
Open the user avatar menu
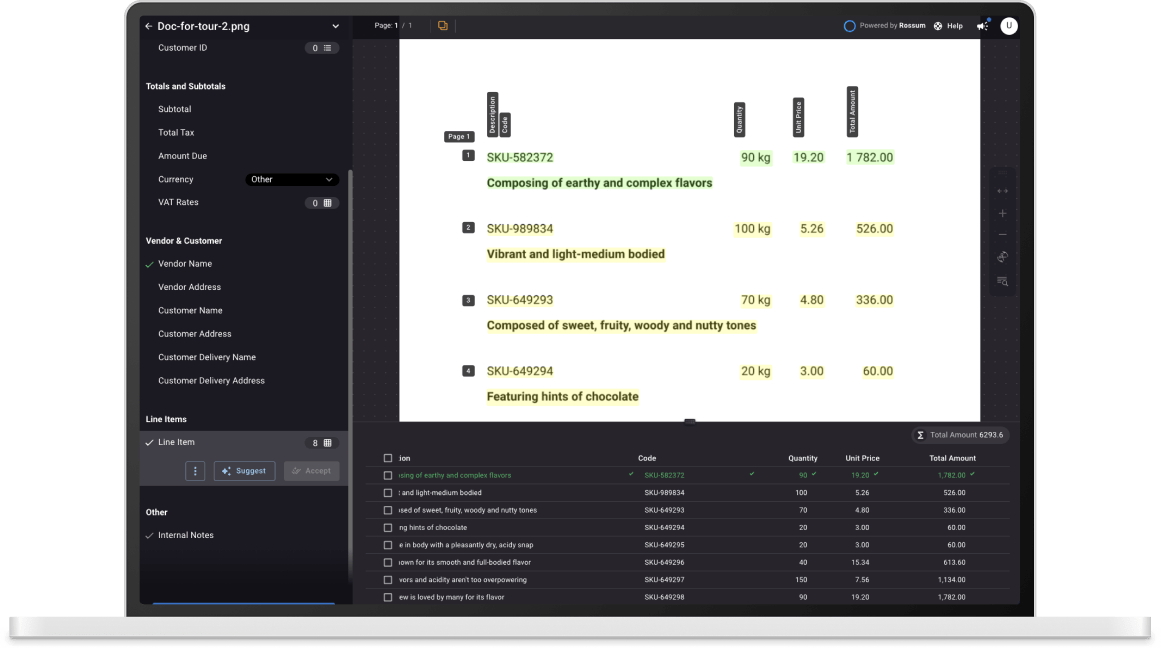tap(1009, 26)
